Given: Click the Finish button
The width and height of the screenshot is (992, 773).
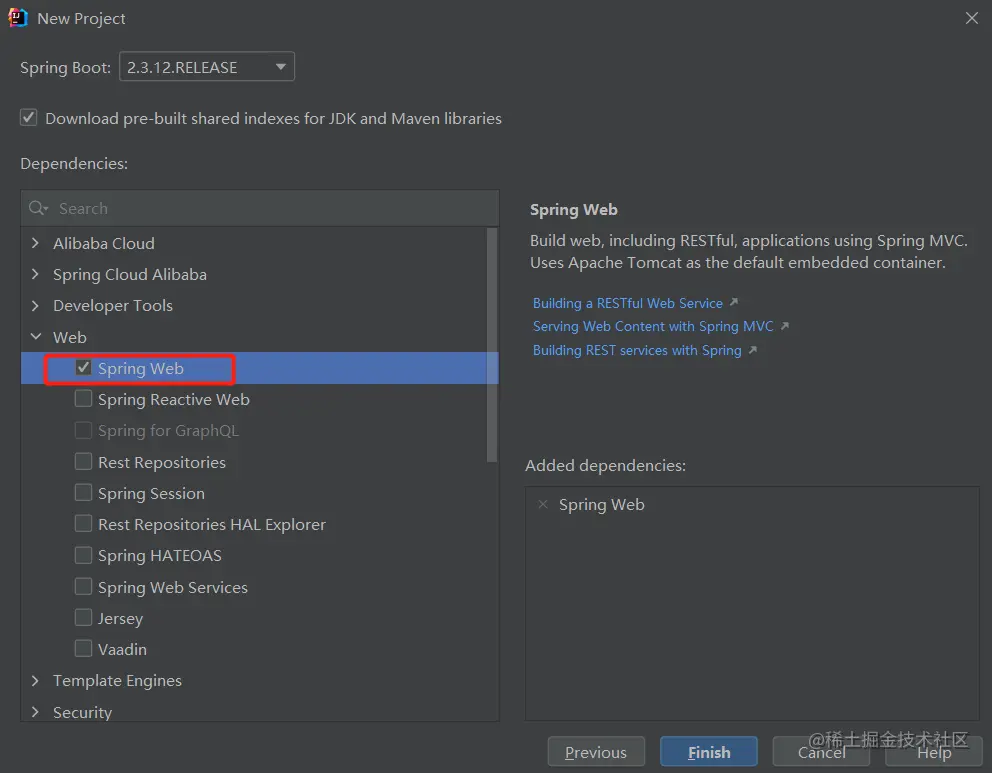Looking at the screenshot, I should 709,751.
